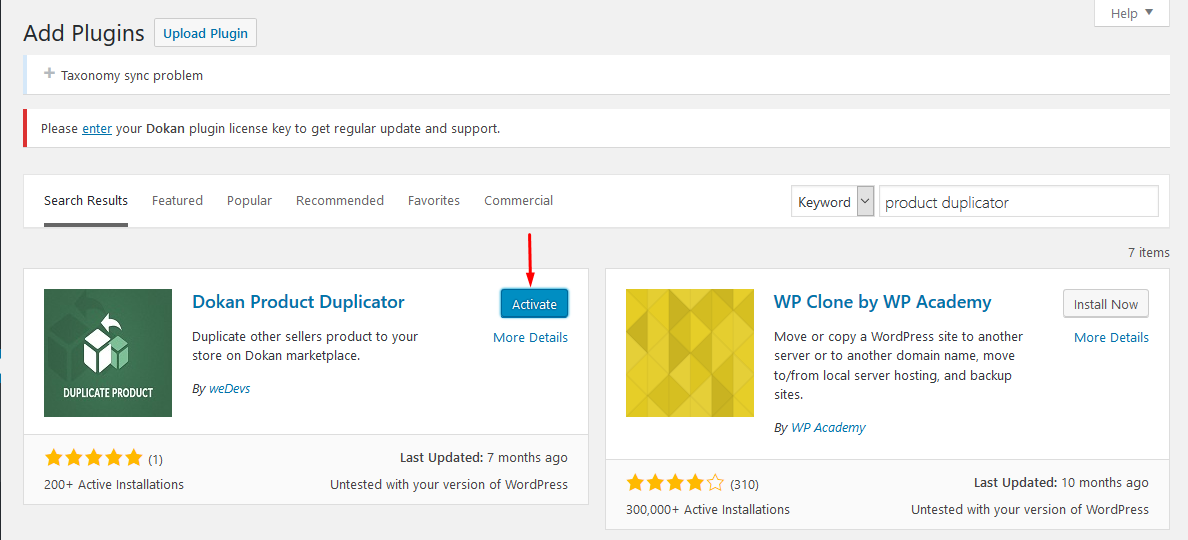The image size is (1188, 540).
Task: Click 'Last Updated: 10 months ago' text
Action: pos(1061,482)
